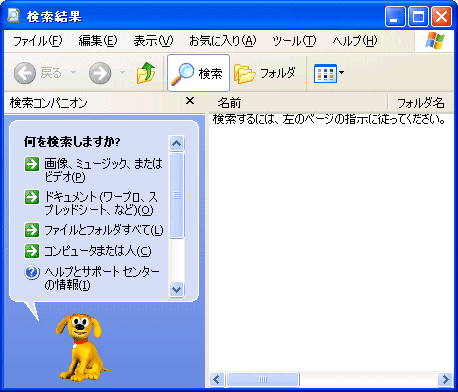Viewport: 458px width, 392px height.
Task: Click the help question mark icon
Action: [32, 272]
